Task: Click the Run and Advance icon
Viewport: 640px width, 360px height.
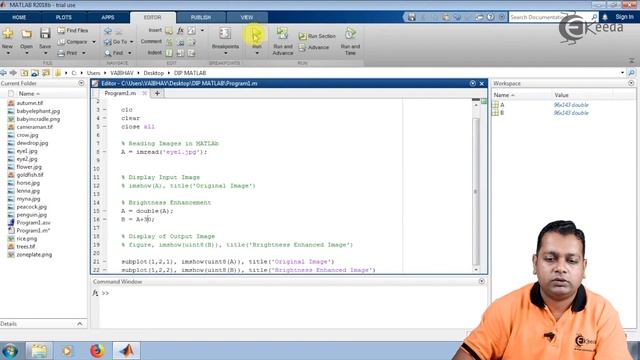Action: [x=282, y=34]
